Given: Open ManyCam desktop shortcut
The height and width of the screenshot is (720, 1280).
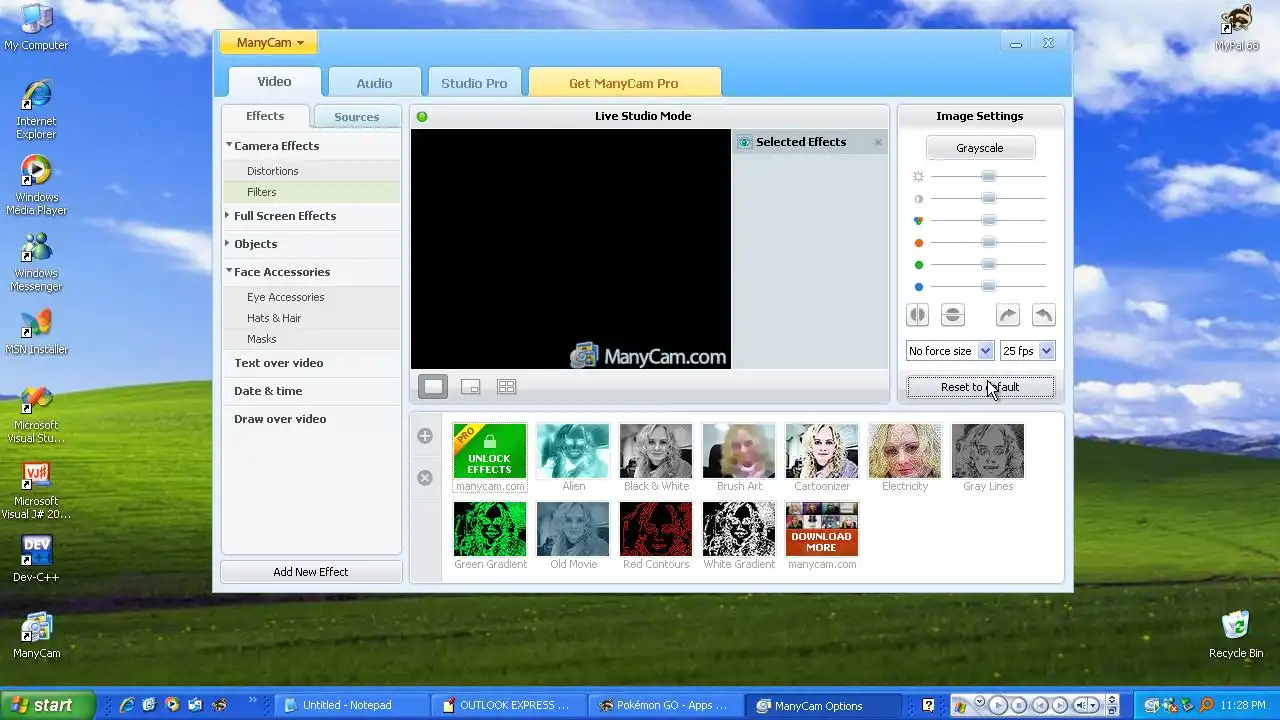Looking at the screenshot, I should pyautogui.click(x=37, y=636).
